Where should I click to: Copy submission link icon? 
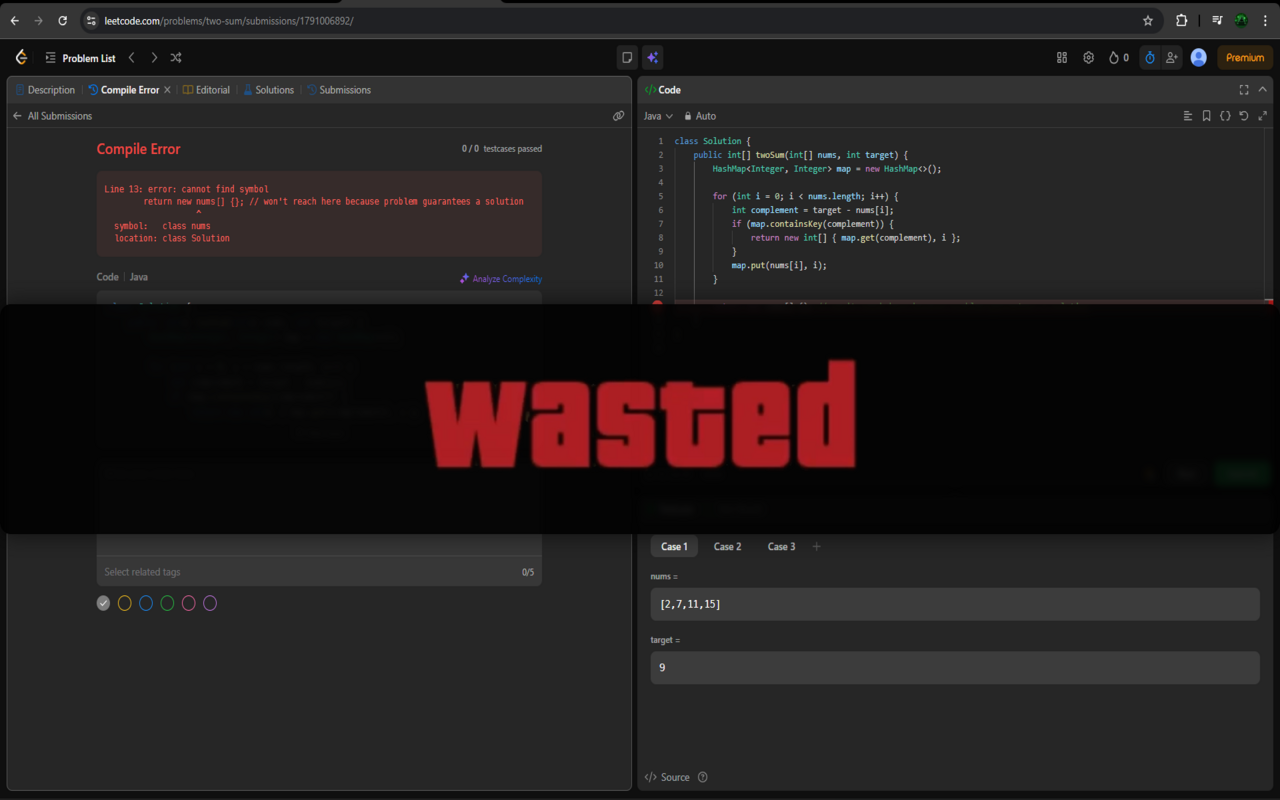[x=619, y=116]
